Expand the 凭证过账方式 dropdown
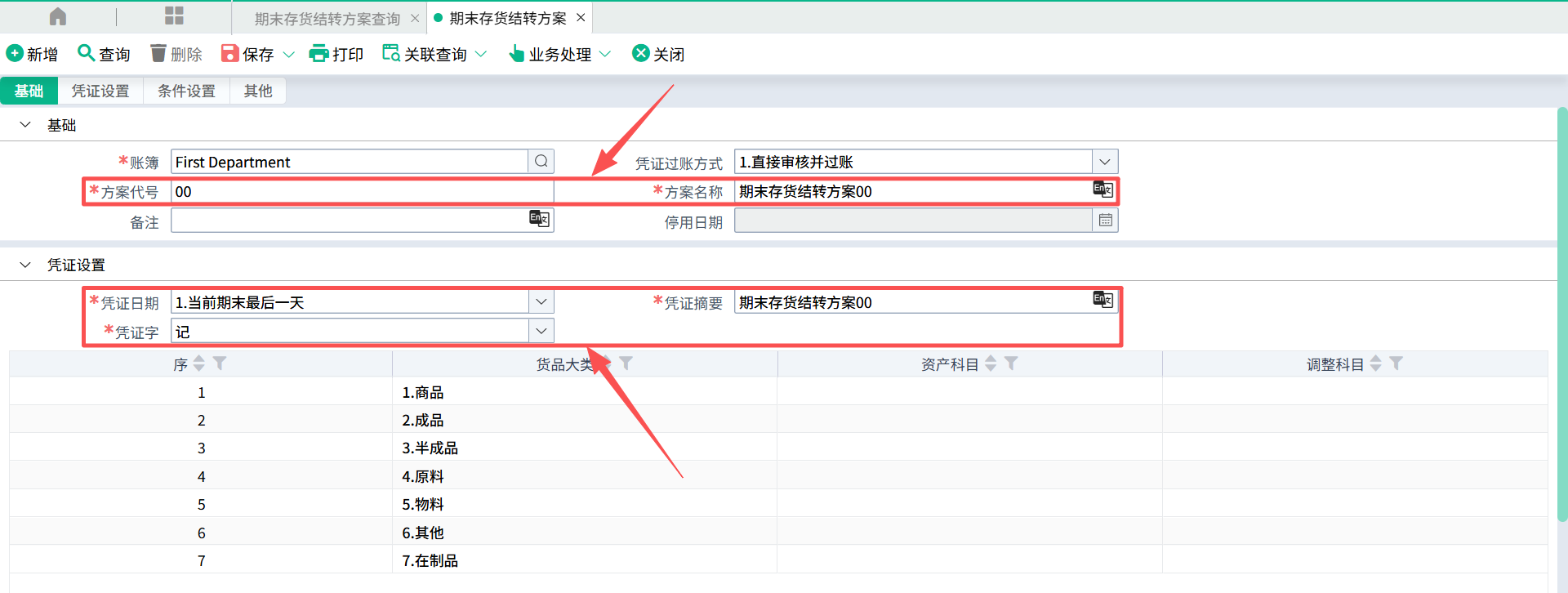The height and width of the screenshot is (593, 1568). [1105, 162]
